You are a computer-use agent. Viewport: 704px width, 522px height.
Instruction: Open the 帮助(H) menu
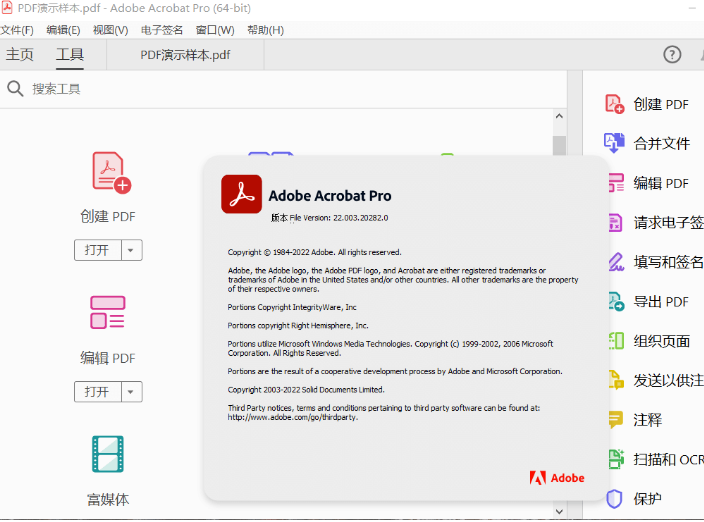click(265, 30)
